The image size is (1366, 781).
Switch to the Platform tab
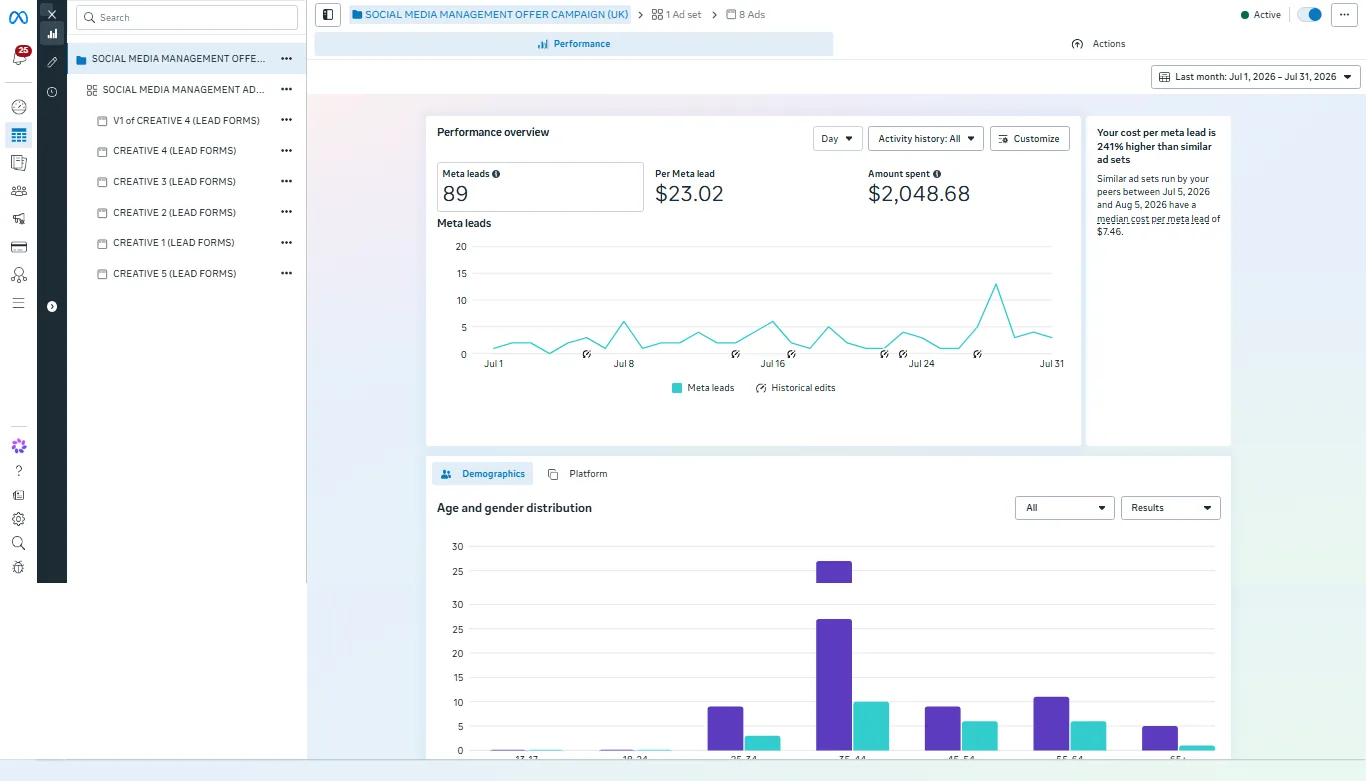tap(578, 474)
